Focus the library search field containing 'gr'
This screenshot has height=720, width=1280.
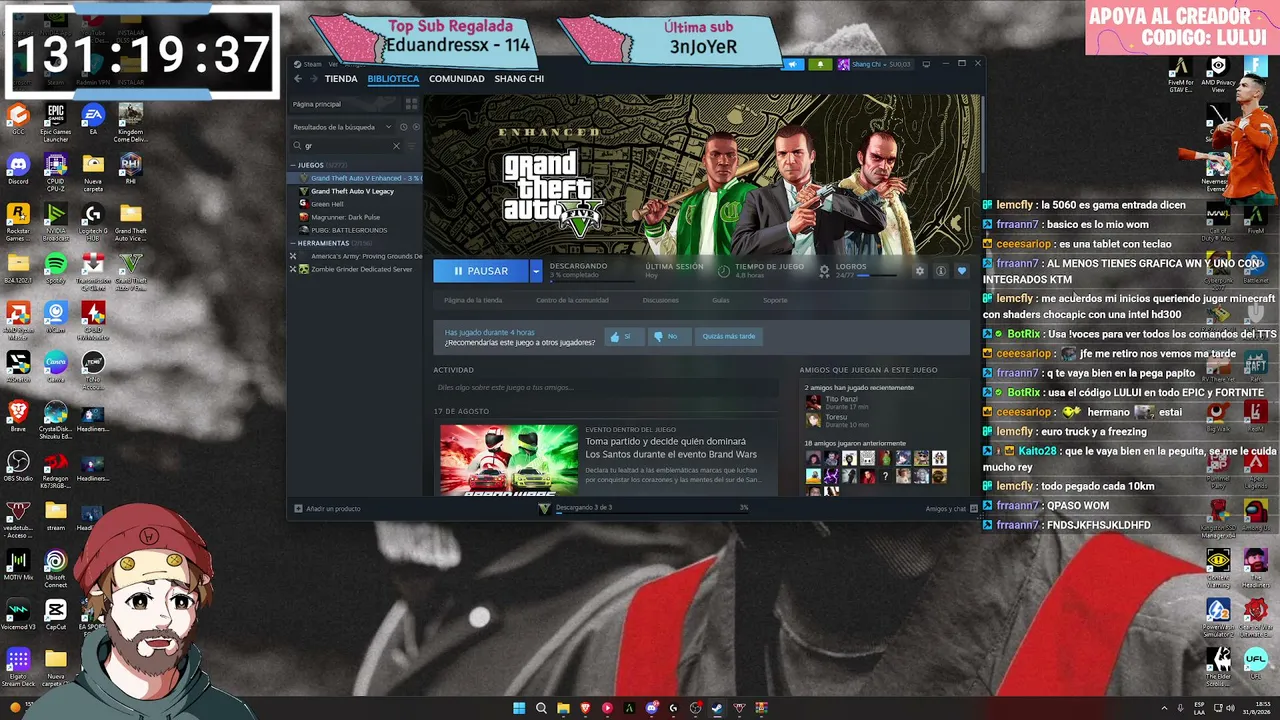(346, 146)
